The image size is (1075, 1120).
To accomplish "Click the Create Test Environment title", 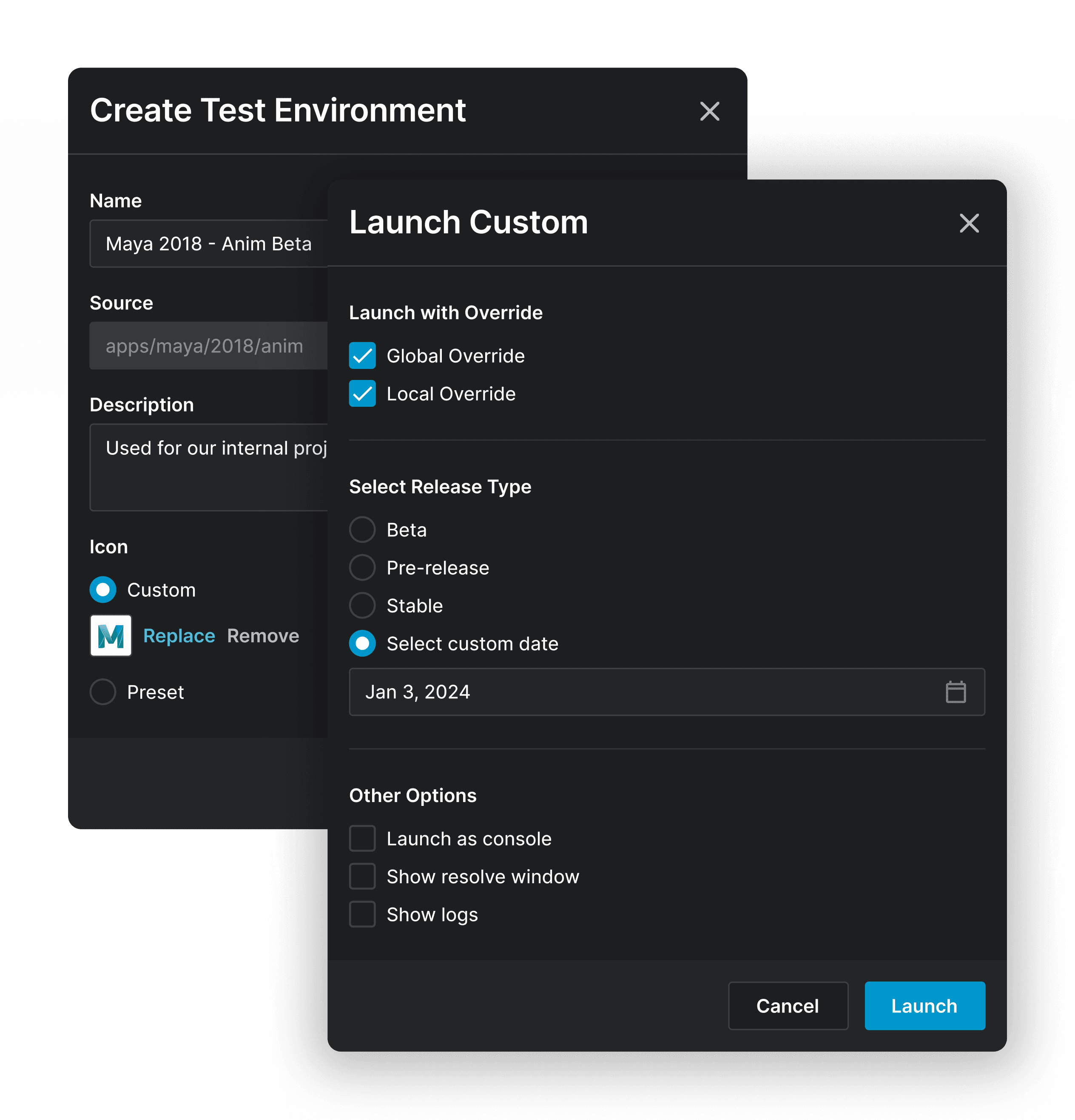I will pos(278,110).
